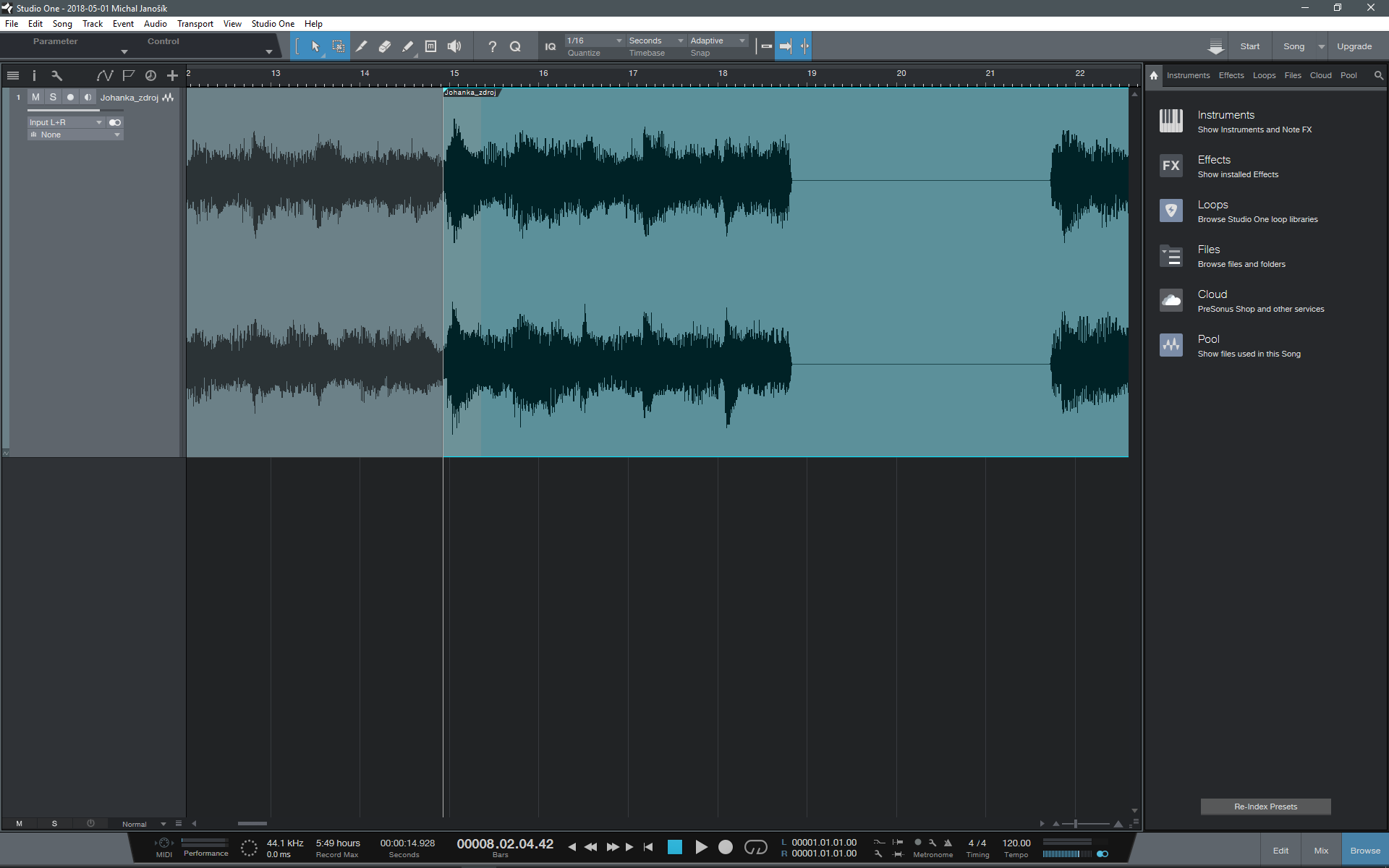Image resolution: width=1389 pixels, height=868 pixels.
Task: Open the Snap Adaptive dropdown
Action: click(718, 41)
